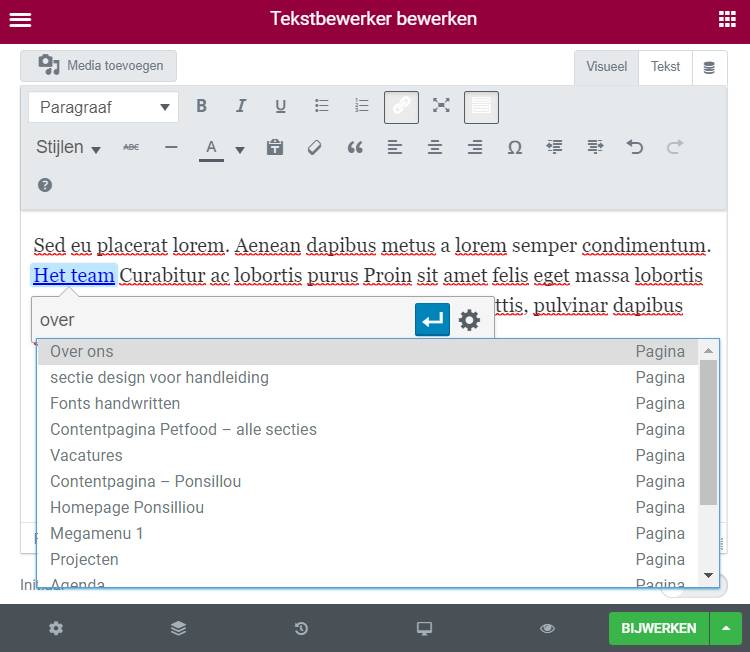Expand the Stijlen styles dropdown
This screenshot has width=750, height=652.
pyautogui.click(x=68, y=148)
